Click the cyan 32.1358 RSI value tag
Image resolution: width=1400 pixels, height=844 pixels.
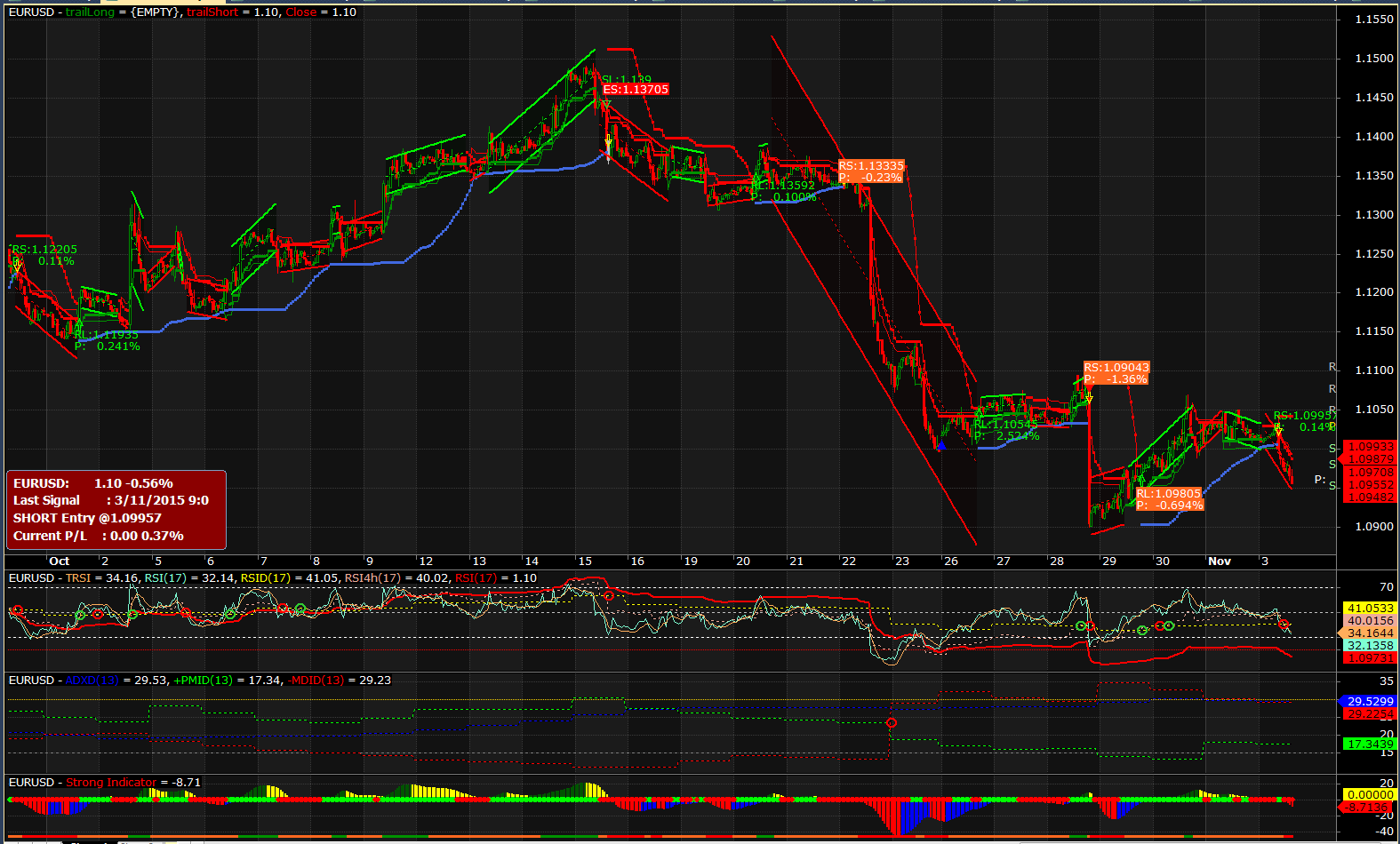tap(1368, 646)
